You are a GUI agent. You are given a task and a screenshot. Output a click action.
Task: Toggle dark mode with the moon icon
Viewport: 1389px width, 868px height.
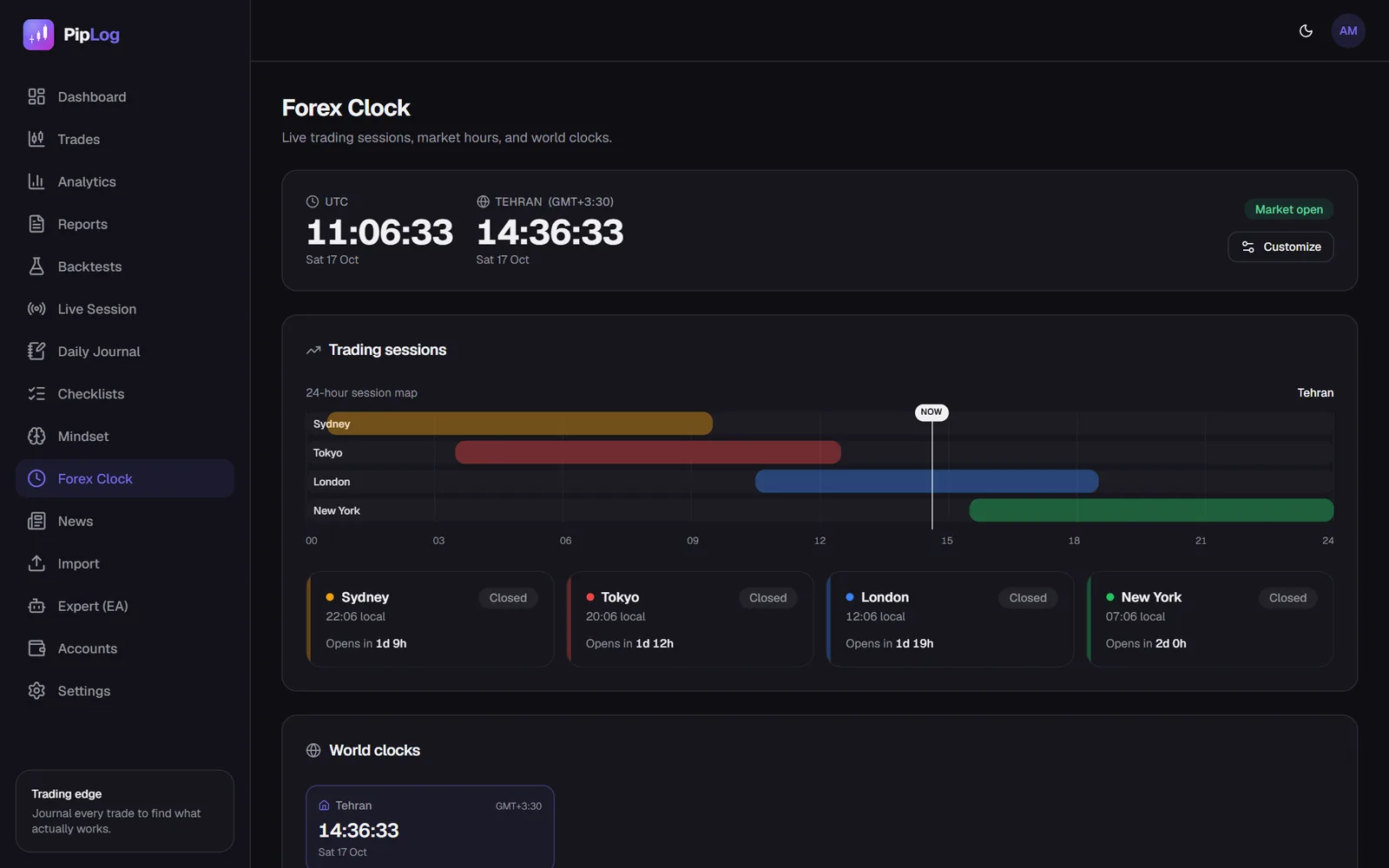(x=1306, y=31)
